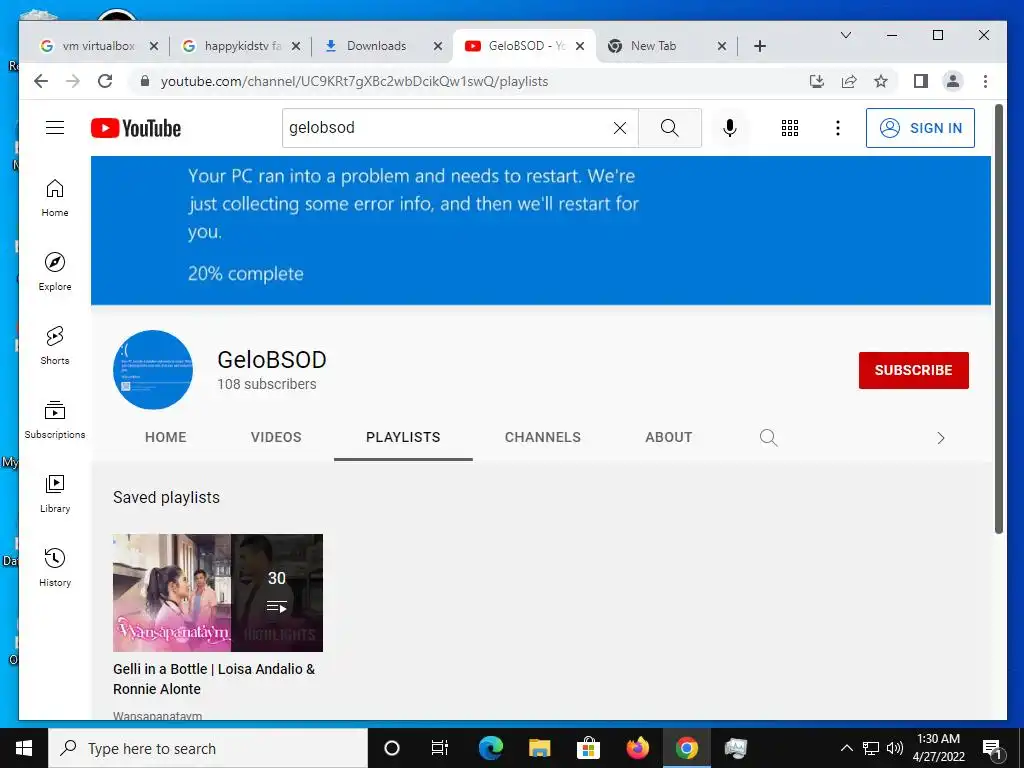Toggle Chrome side panel
Viewport: 1024px width, 768px height.
pyautogui.click(x=921, y=81)
